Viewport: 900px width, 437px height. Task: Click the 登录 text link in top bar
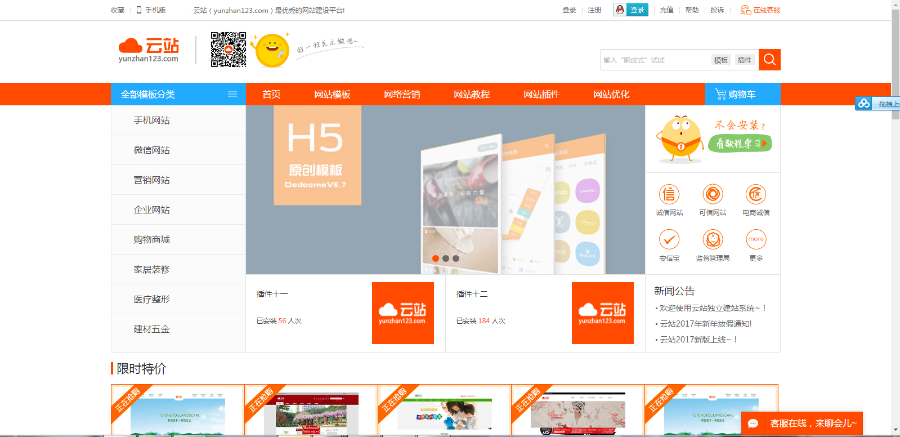[569, 10]
